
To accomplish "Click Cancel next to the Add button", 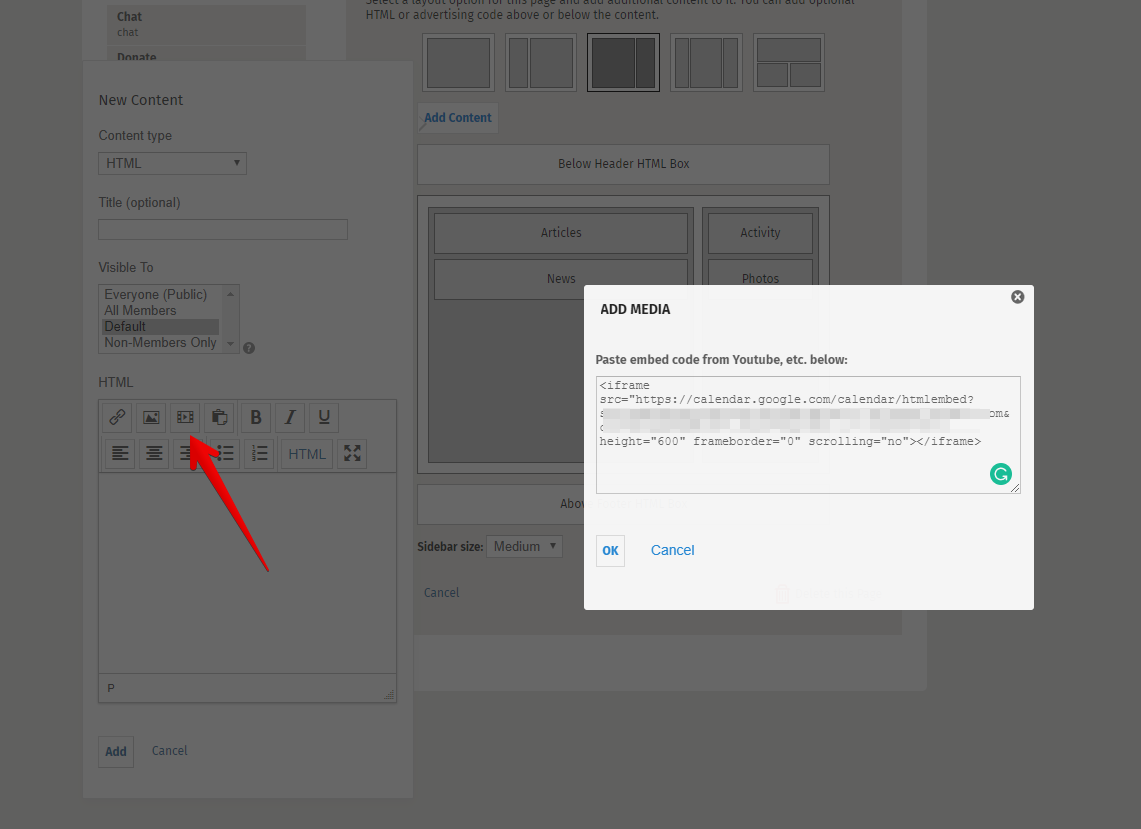I will (170, 750).
